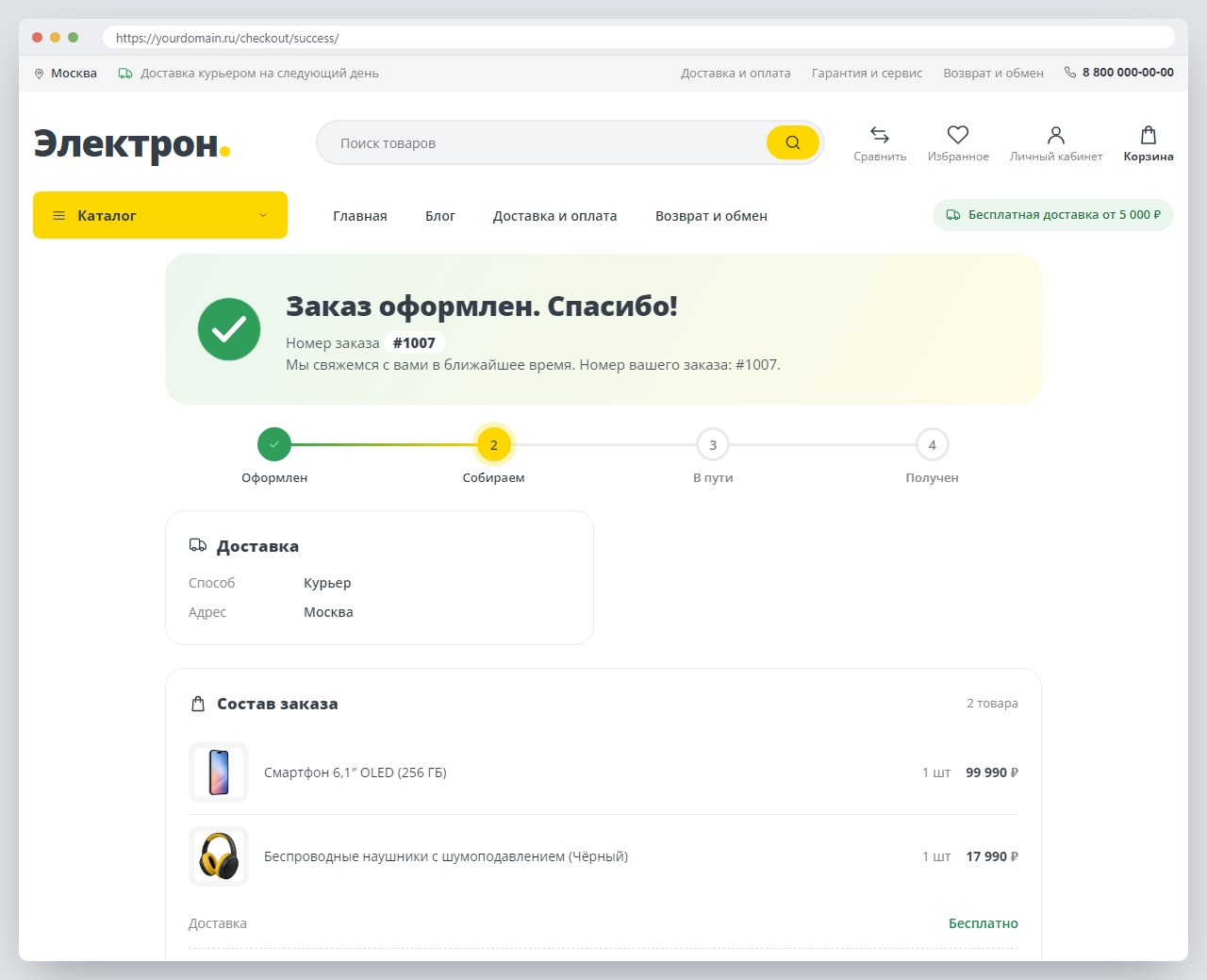
Task: Call the 8 800 000-00-00 phone link
Action: (x=1128, y=73)
